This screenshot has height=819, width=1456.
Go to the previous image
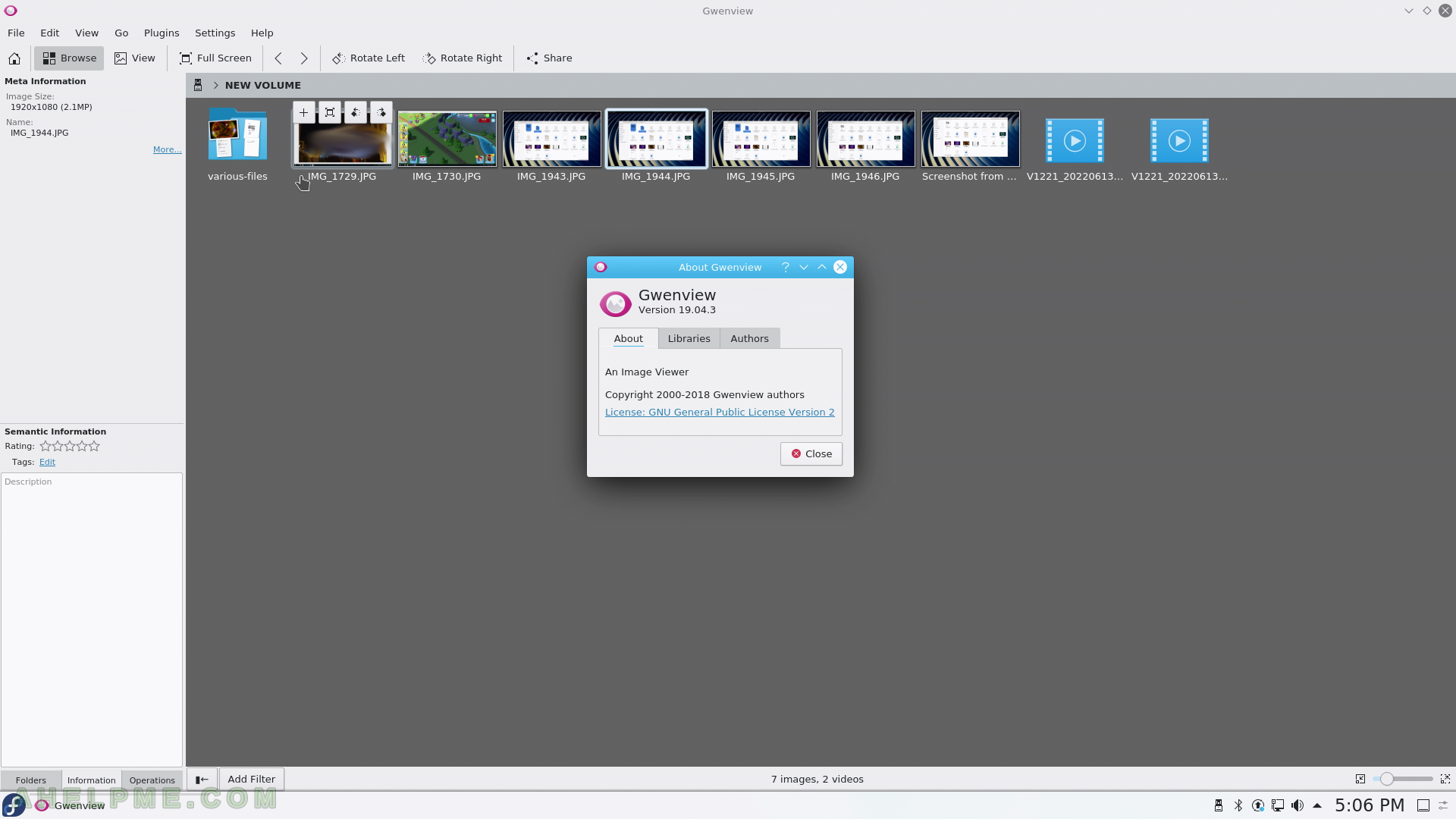click(278, 58)
